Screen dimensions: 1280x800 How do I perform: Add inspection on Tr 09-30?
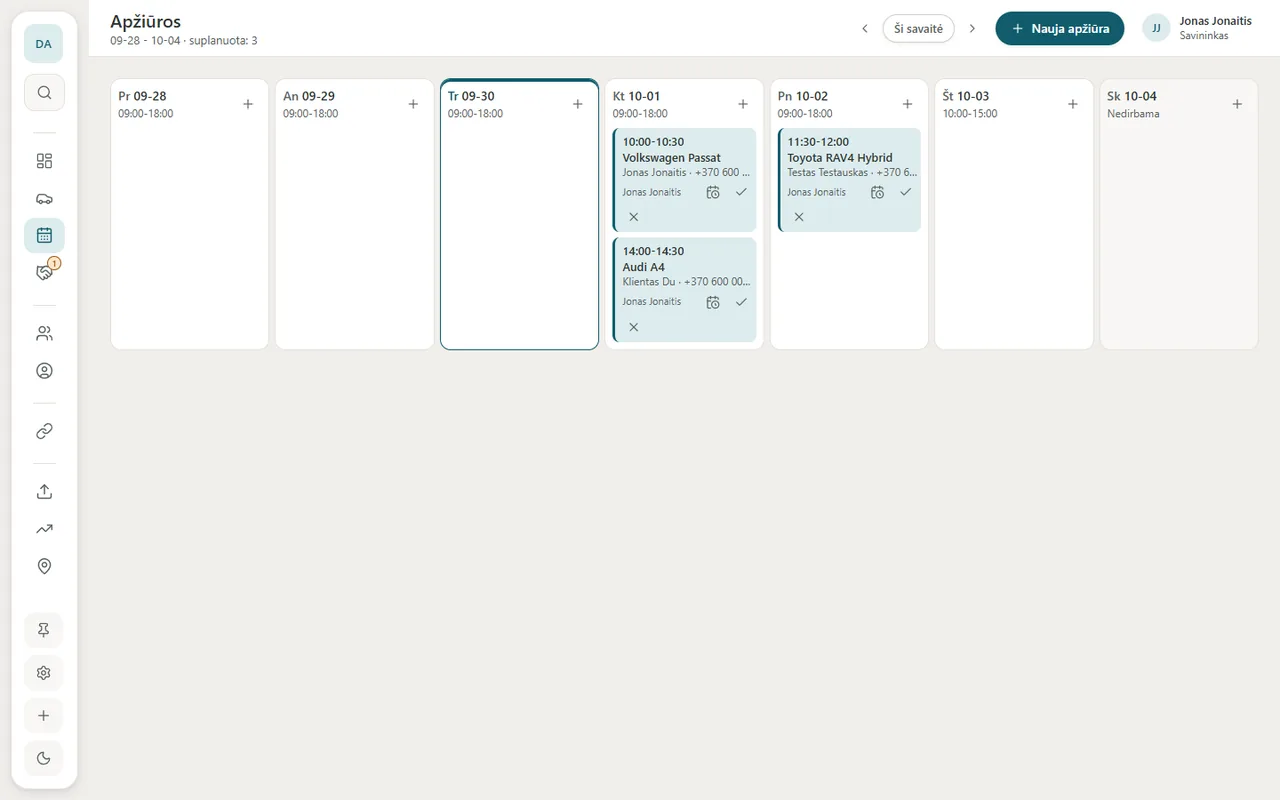tap(577, 104)
